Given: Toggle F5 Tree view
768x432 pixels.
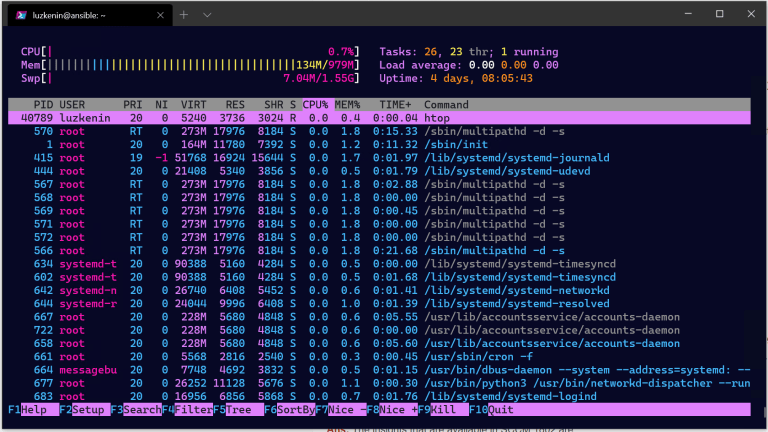Looking at the screenshot, I should (x=238, y=409).
